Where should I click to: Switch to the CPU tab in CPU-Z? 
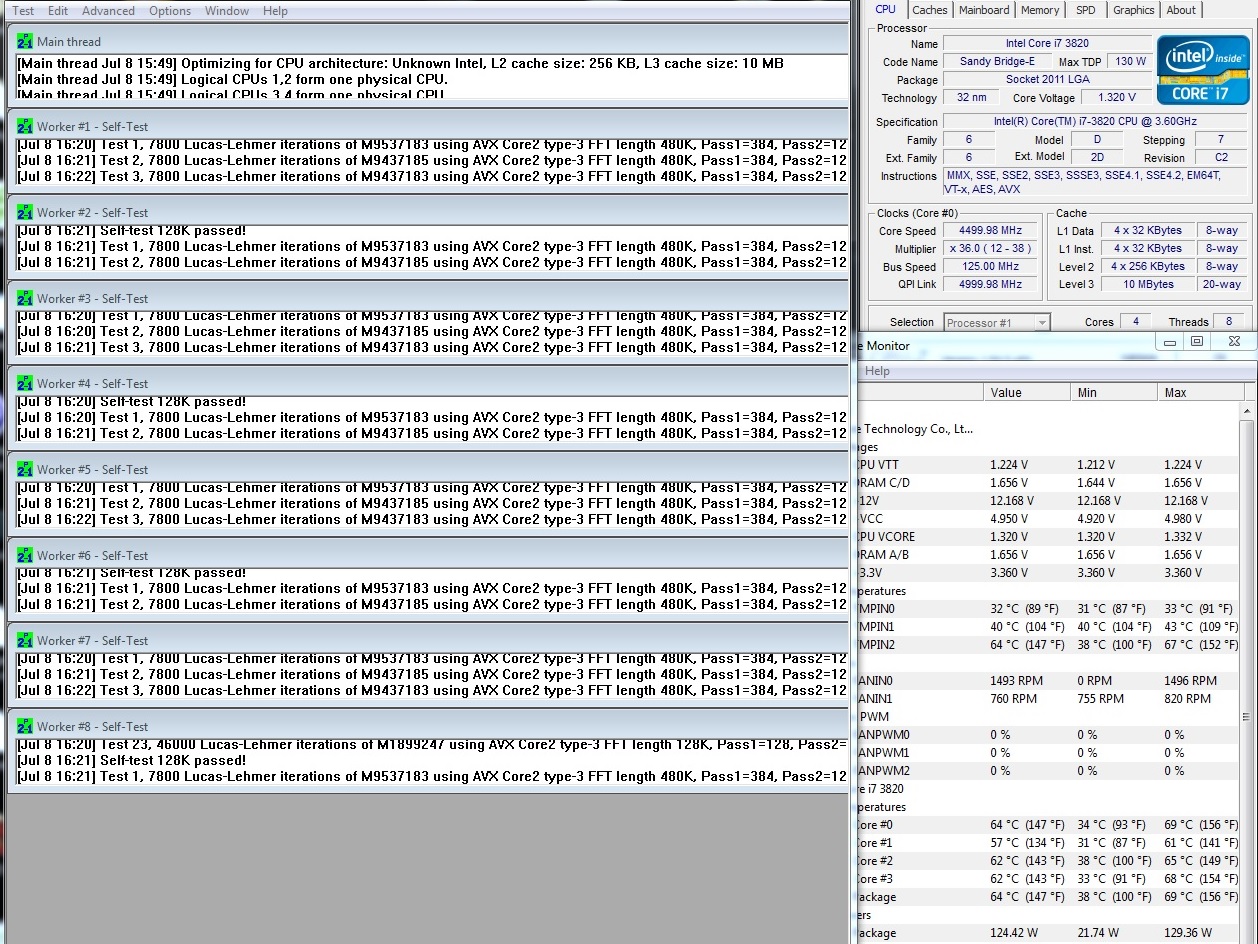[x=886, y=9]
